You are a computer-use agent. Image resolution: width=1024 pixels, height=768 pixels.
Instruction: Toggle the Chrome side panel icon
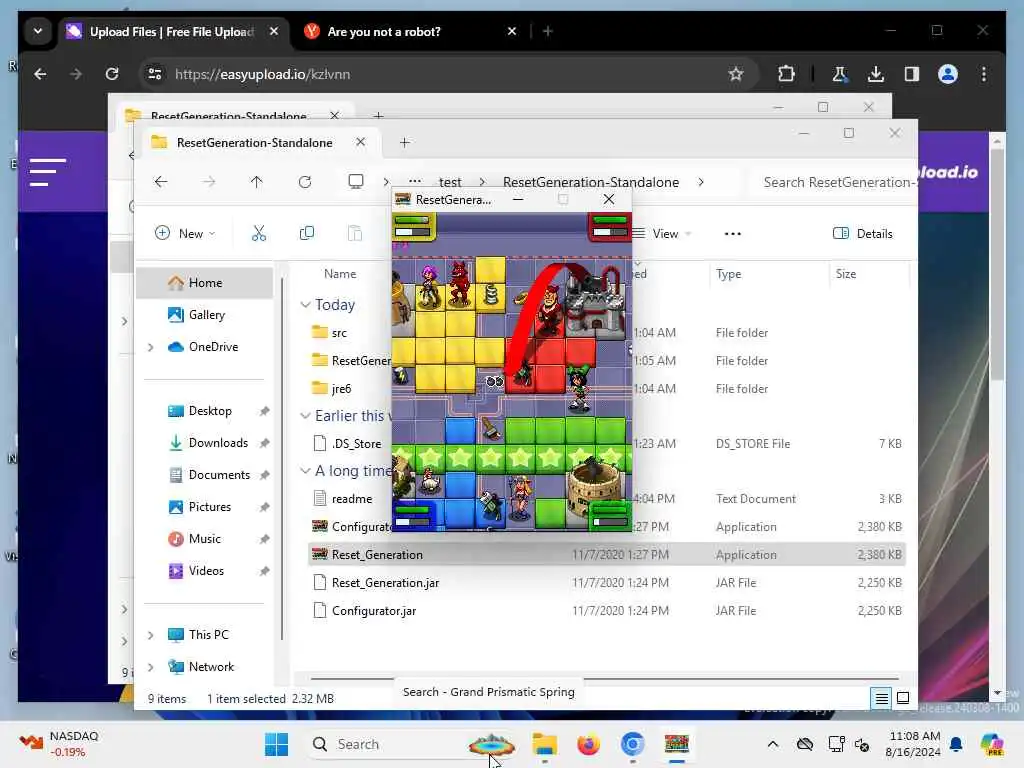click(x=912, y=74)
